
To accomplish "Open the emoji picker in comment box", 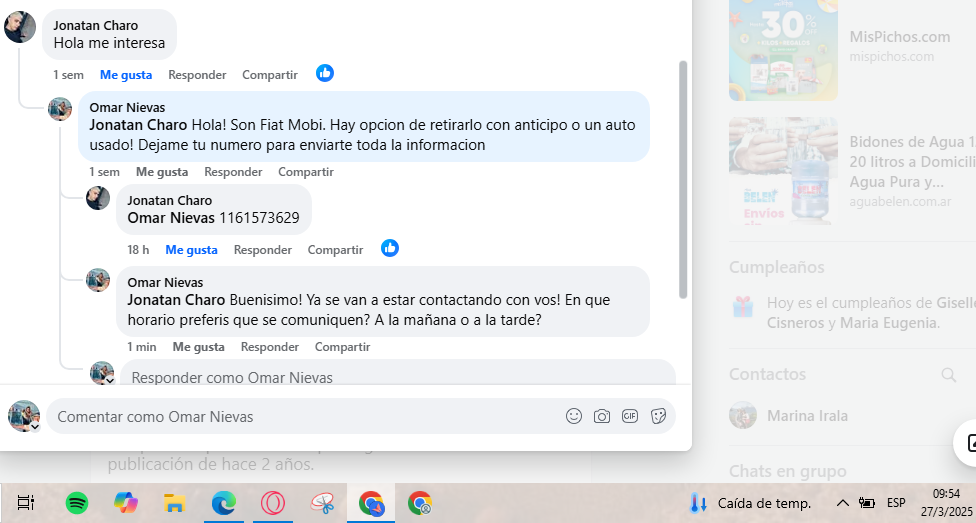I will tap(573, 416).
